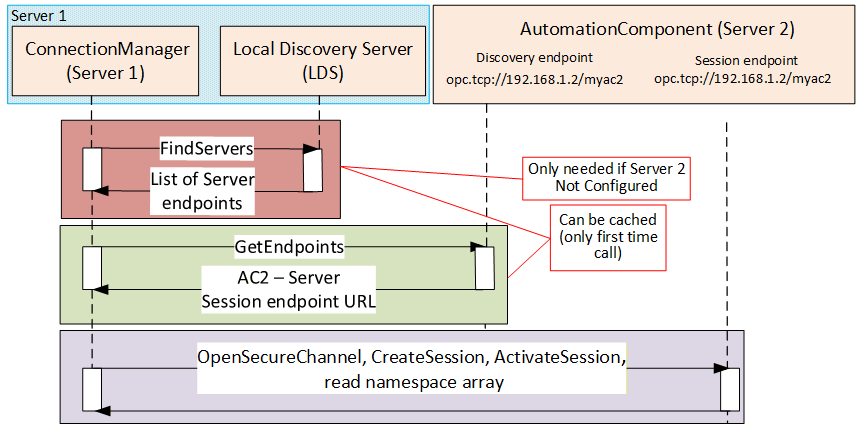Select the ConnectionManager (Server 1) box

click(x=107, y=61)
